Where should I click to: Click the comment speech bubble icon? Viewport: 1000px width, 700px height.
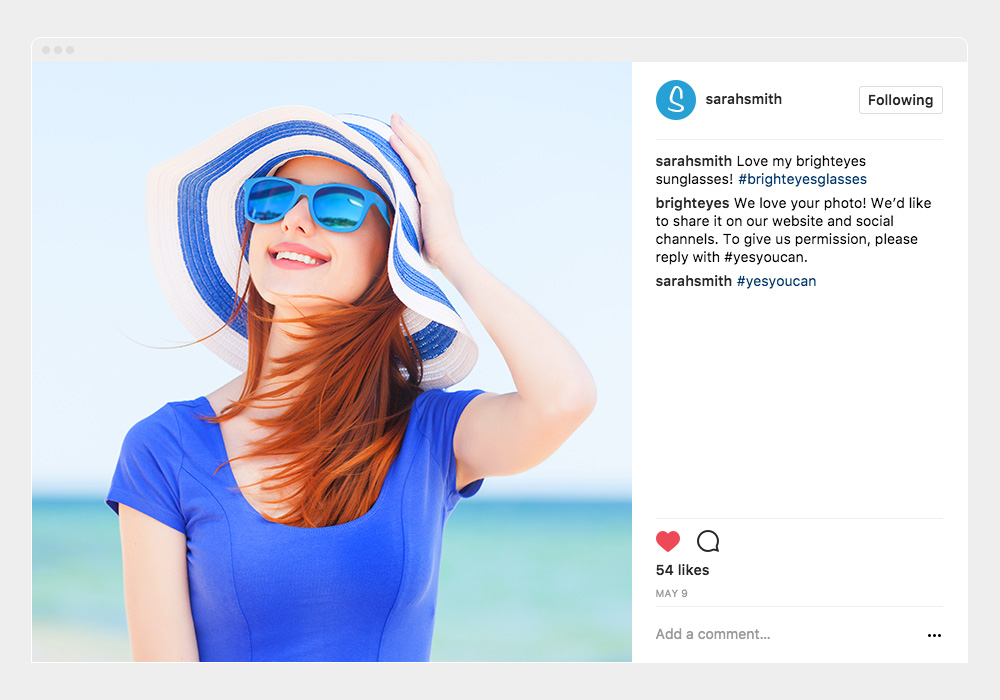(x=708, y=542)
